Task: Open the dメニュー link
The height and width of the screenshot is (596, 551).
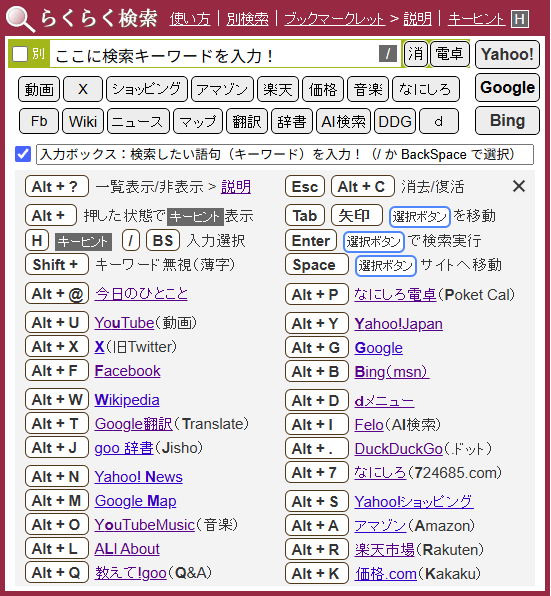Action: click(384, 401)
